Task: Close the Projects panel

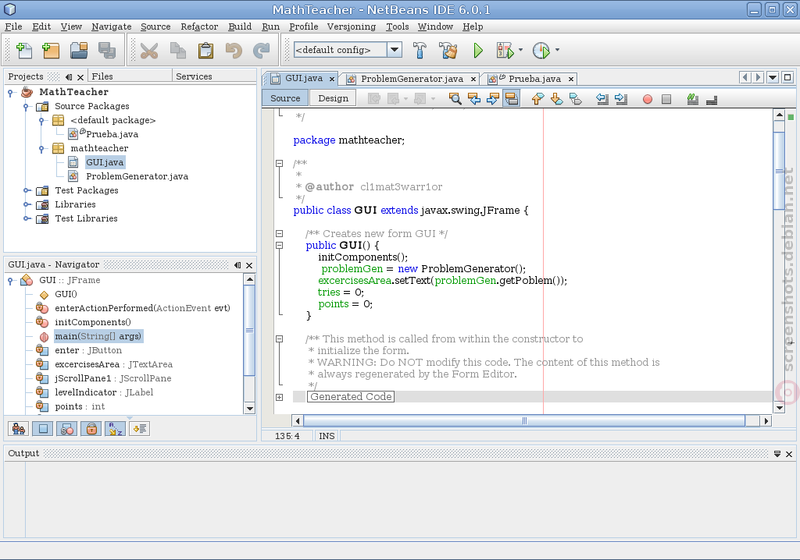Action: [x=80, y=78]
